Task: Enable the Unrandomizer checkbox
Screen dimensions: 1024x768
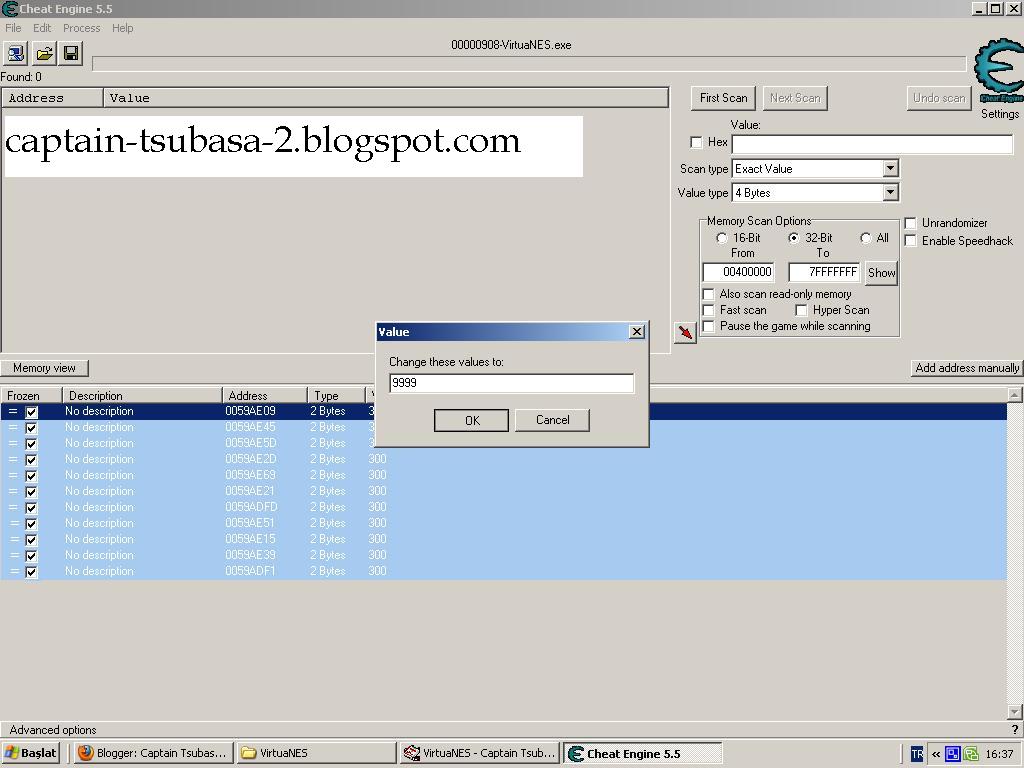Action: click(910, 223)
